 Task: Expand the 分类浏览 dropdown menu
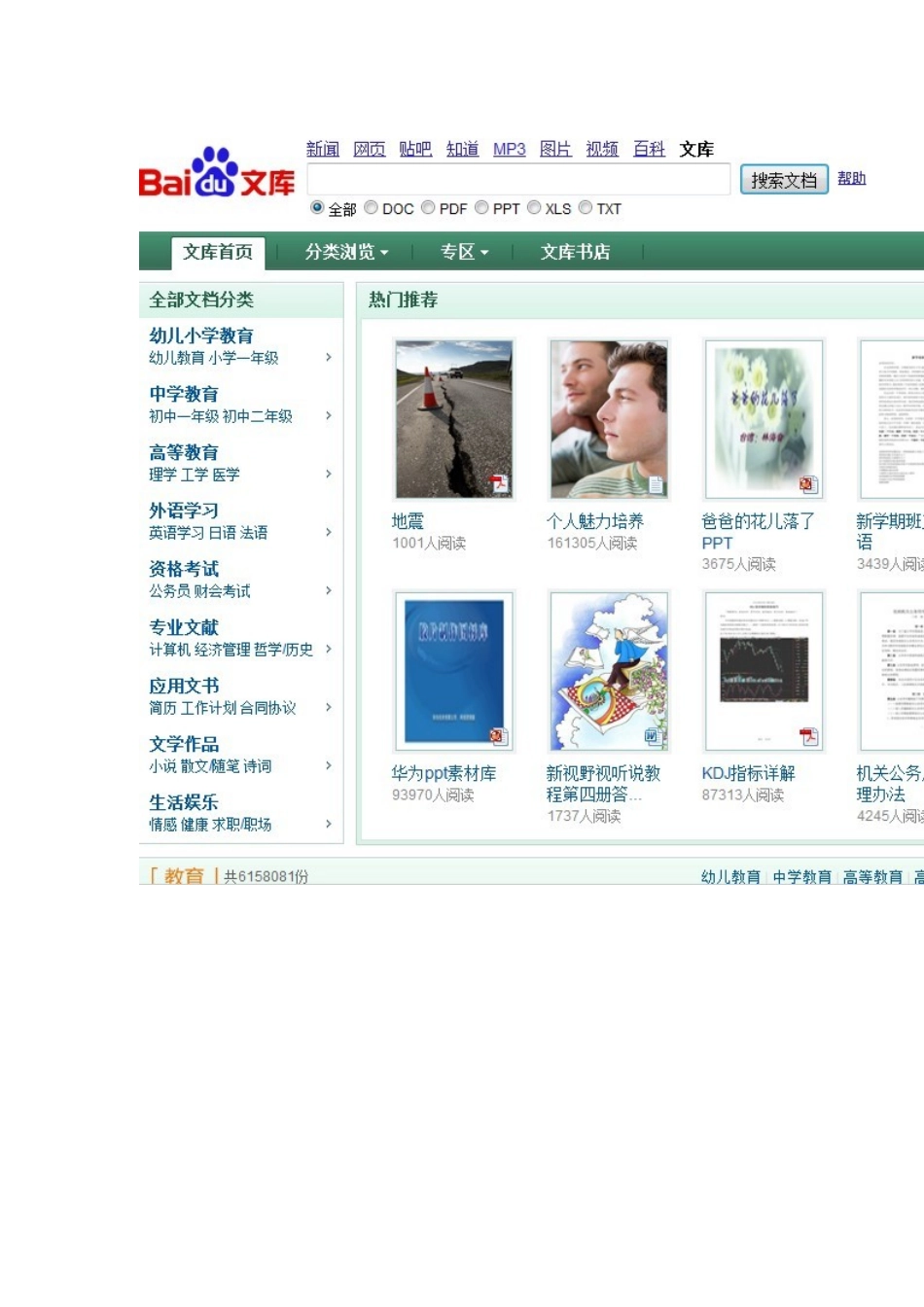point(345,251)
